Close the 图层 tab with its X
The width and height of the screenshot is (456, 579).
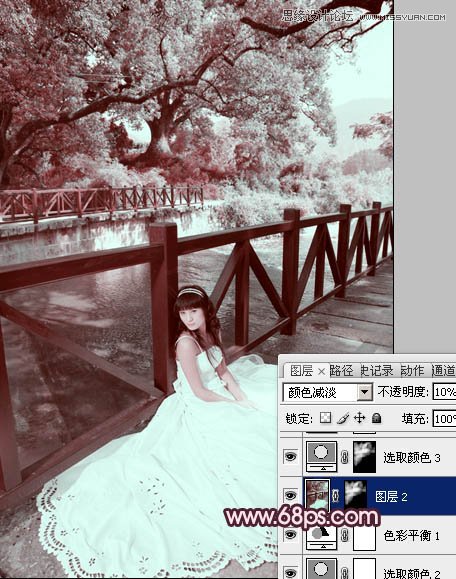321,371
